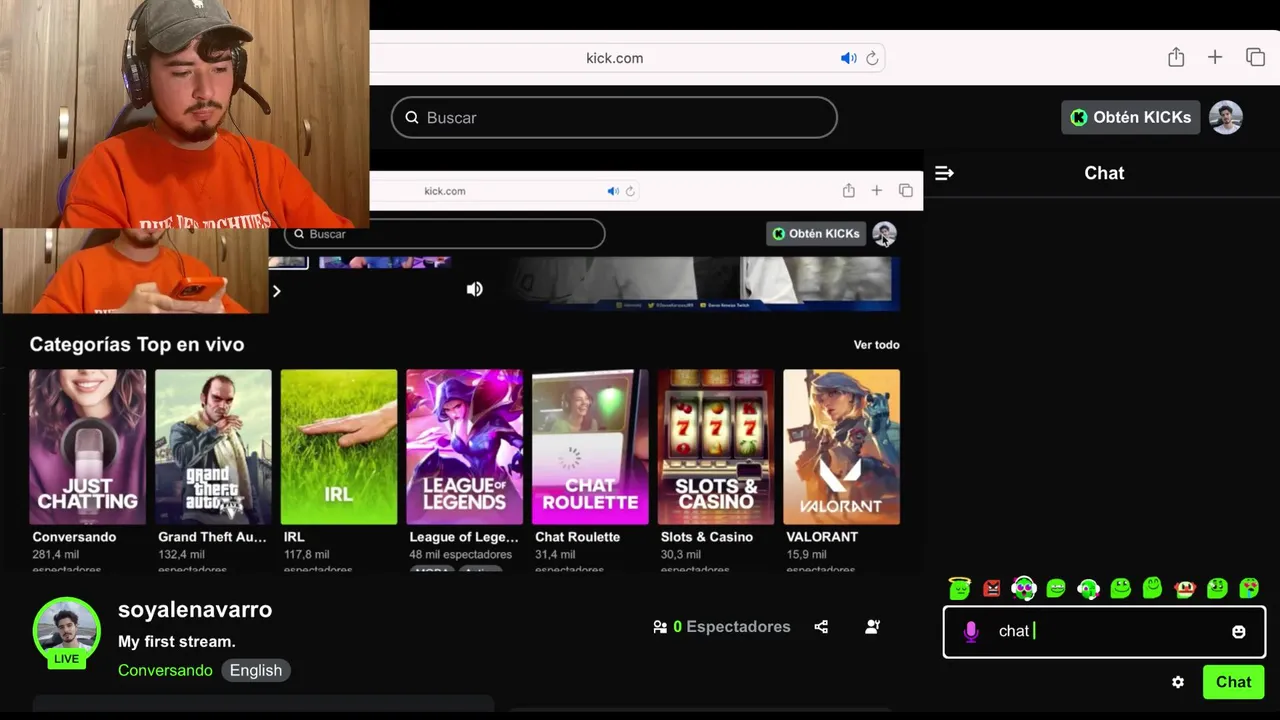
Task: Click the inner stream's profile avatar
Action: point(884,233)
